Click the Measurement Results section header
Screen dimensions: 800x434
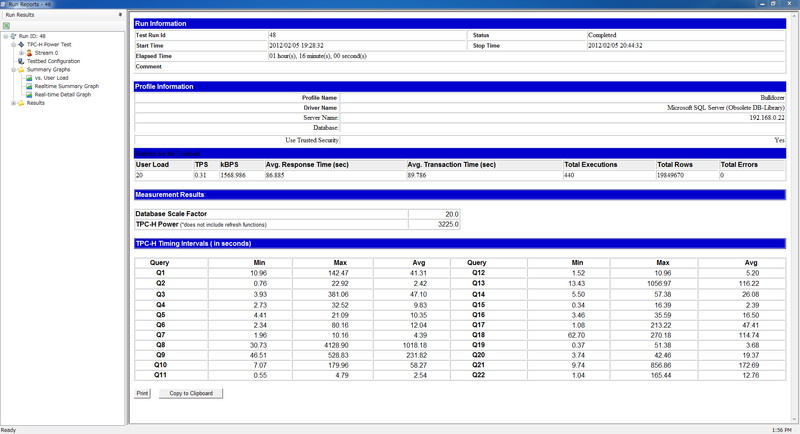(x=460, y=195)
